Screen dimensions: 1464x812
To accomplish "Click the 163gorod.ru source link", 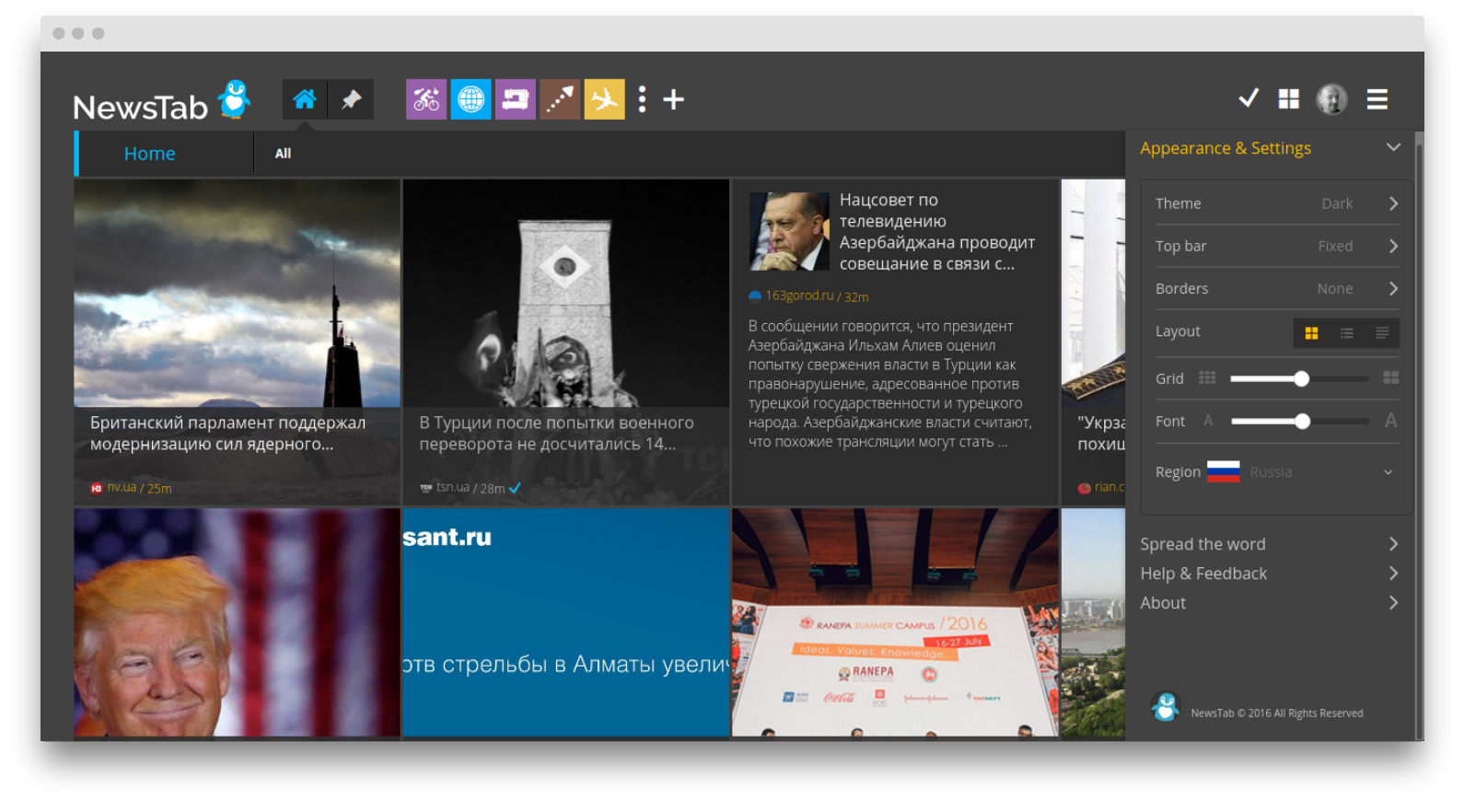I will point(799,296).
